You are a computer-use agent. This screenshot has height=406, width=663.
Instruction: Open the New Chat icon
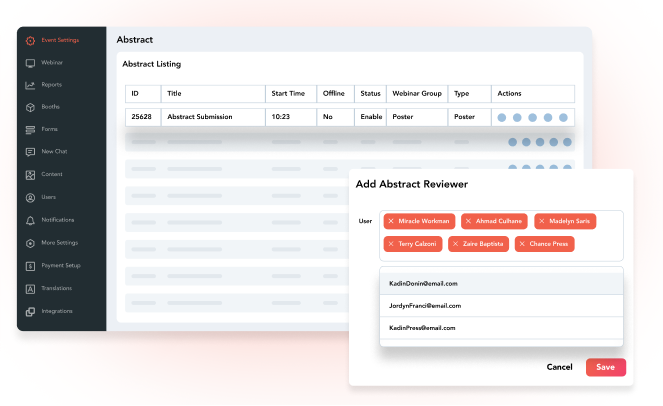(30, 152)
